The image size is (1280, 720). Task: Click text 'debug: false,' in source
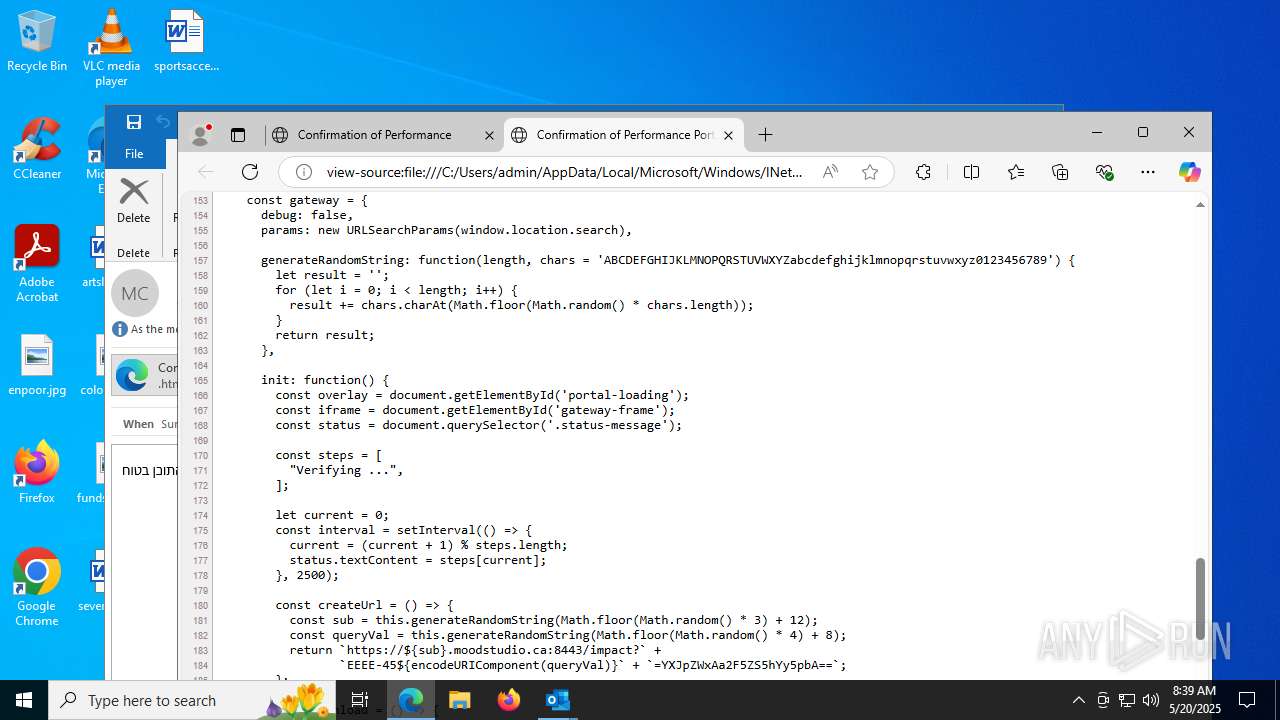tap(307, 215)
